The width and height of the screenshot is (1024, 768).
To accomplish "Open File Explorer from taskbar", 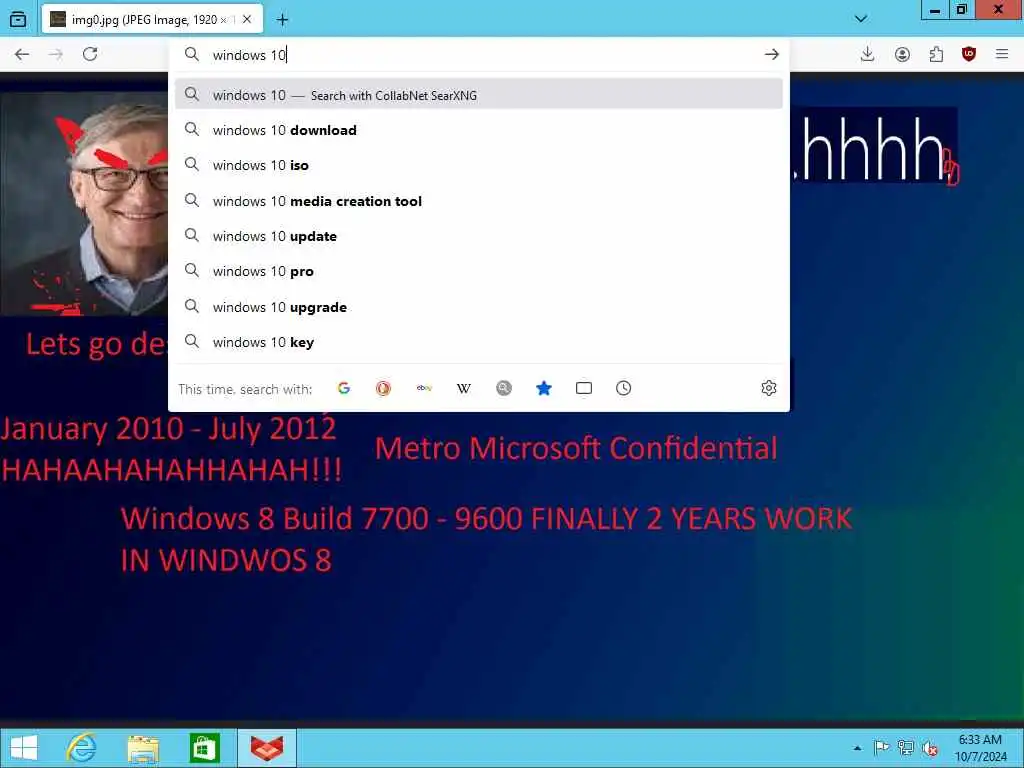I will (143, 748).
